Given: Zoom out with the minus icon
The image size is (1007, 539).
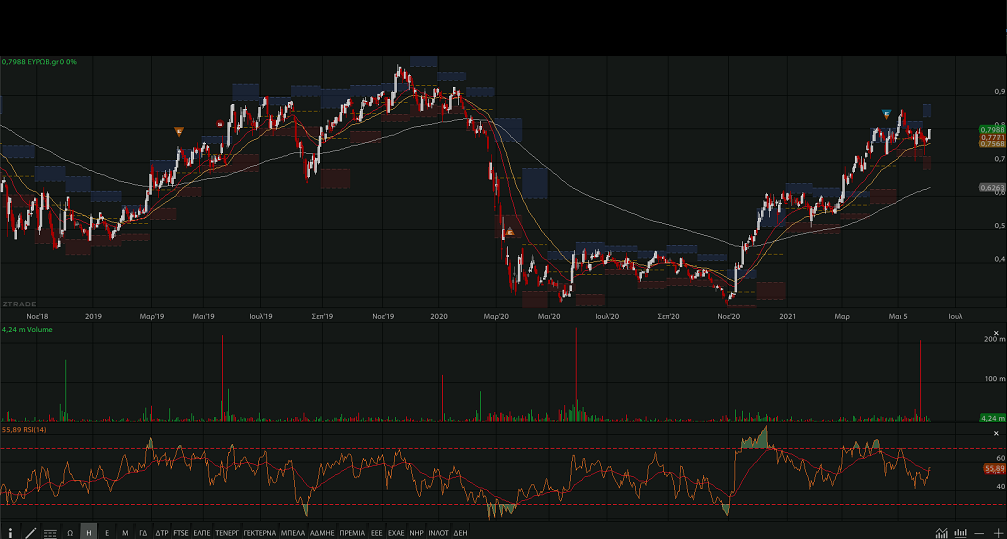Looking at the screenshot, I should pyautogui.click(x=980, y=533).
